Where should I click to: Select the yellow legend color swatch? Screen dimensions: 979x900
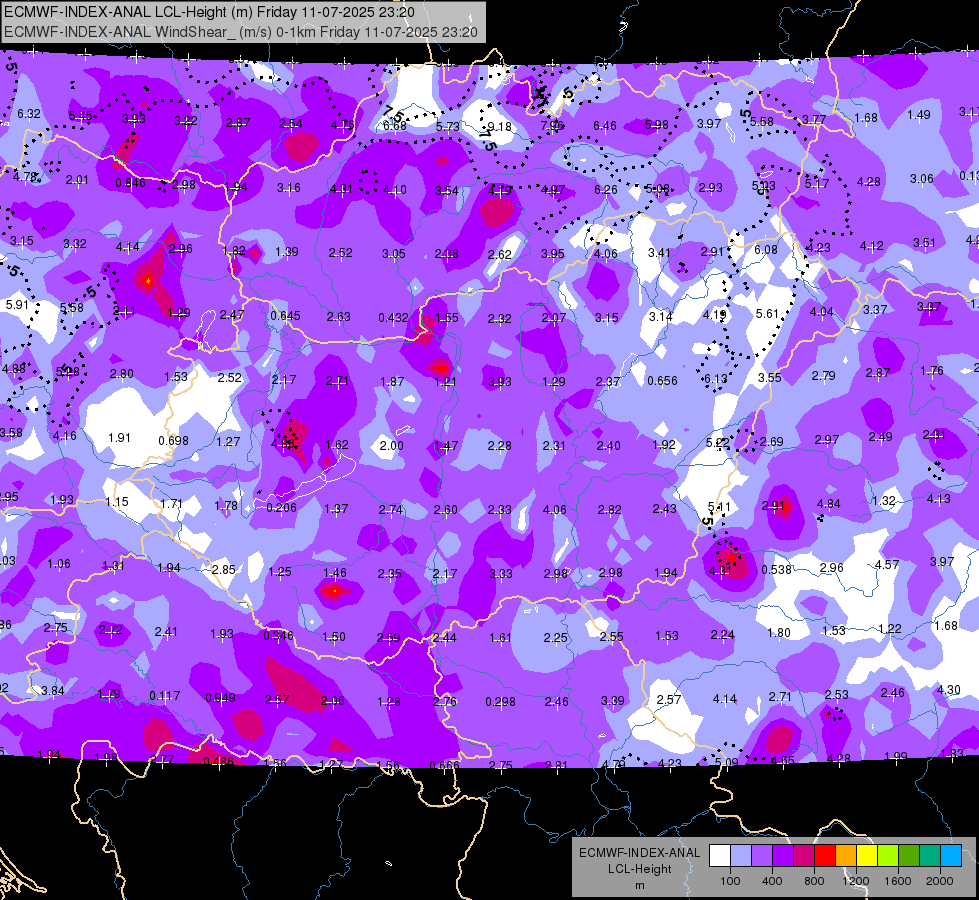[x=867, y=856]
